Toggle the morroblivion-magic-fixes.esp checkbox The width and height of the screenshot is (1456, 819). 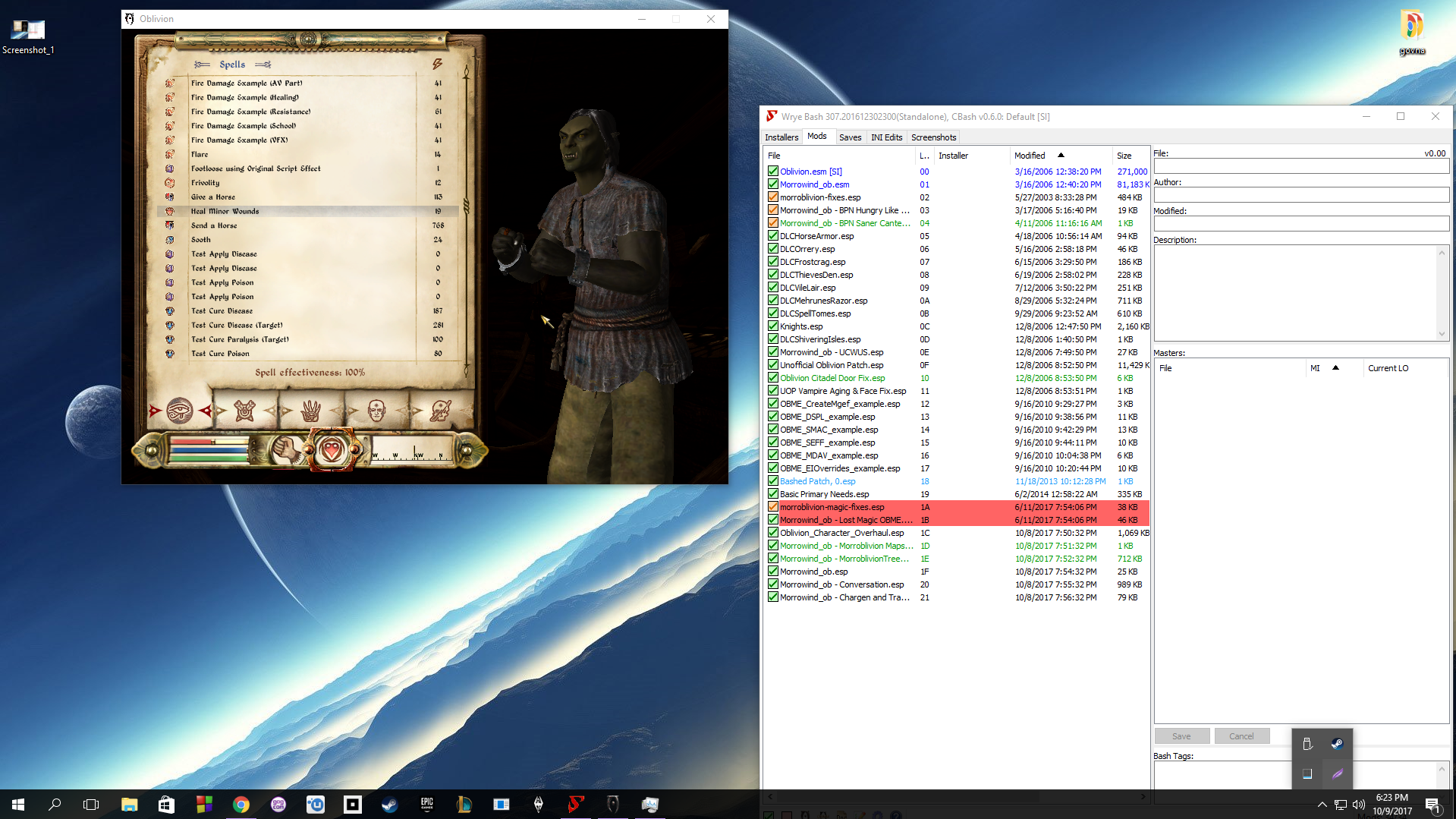(773, 507)
